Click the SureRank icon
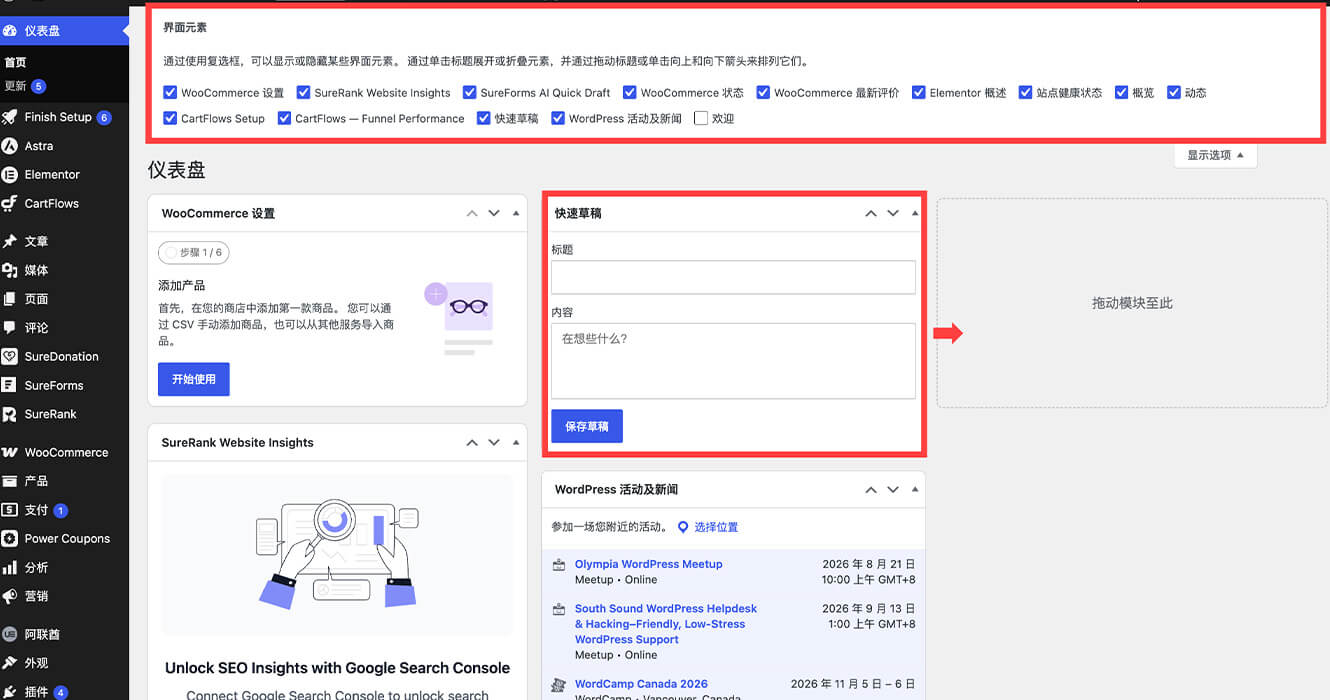1330x700 pixels. 10,414
